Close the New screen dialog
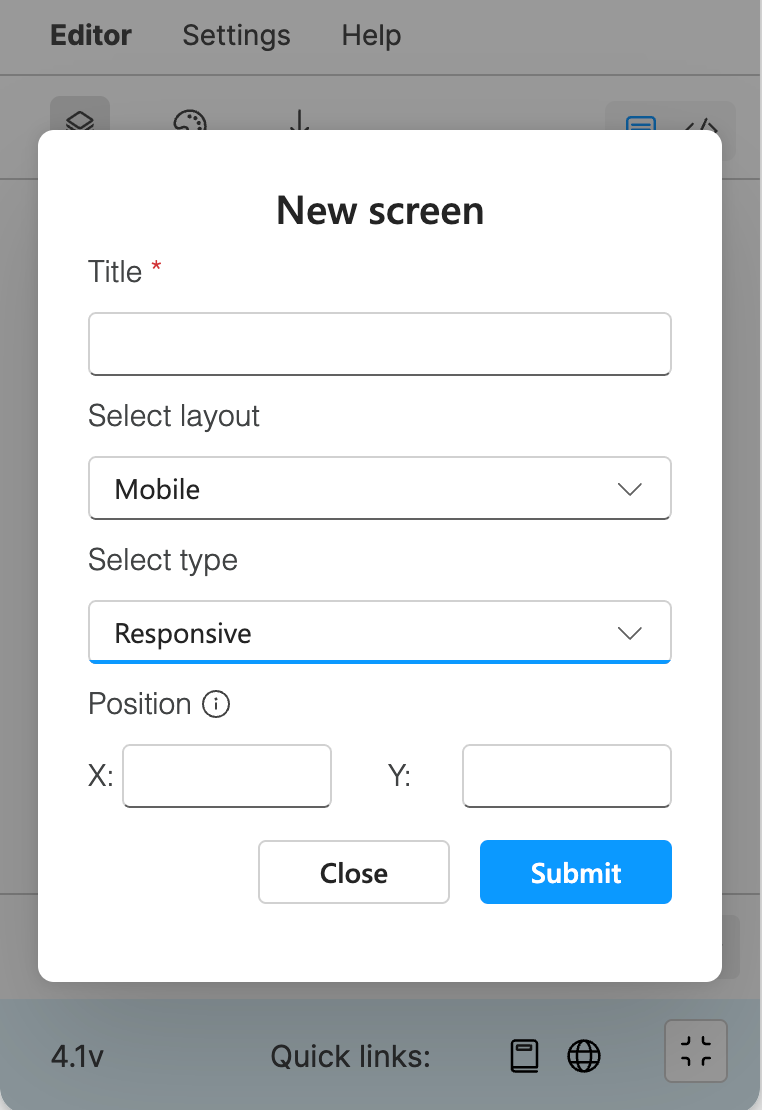The image size is (762, 1110). (354, 872)
